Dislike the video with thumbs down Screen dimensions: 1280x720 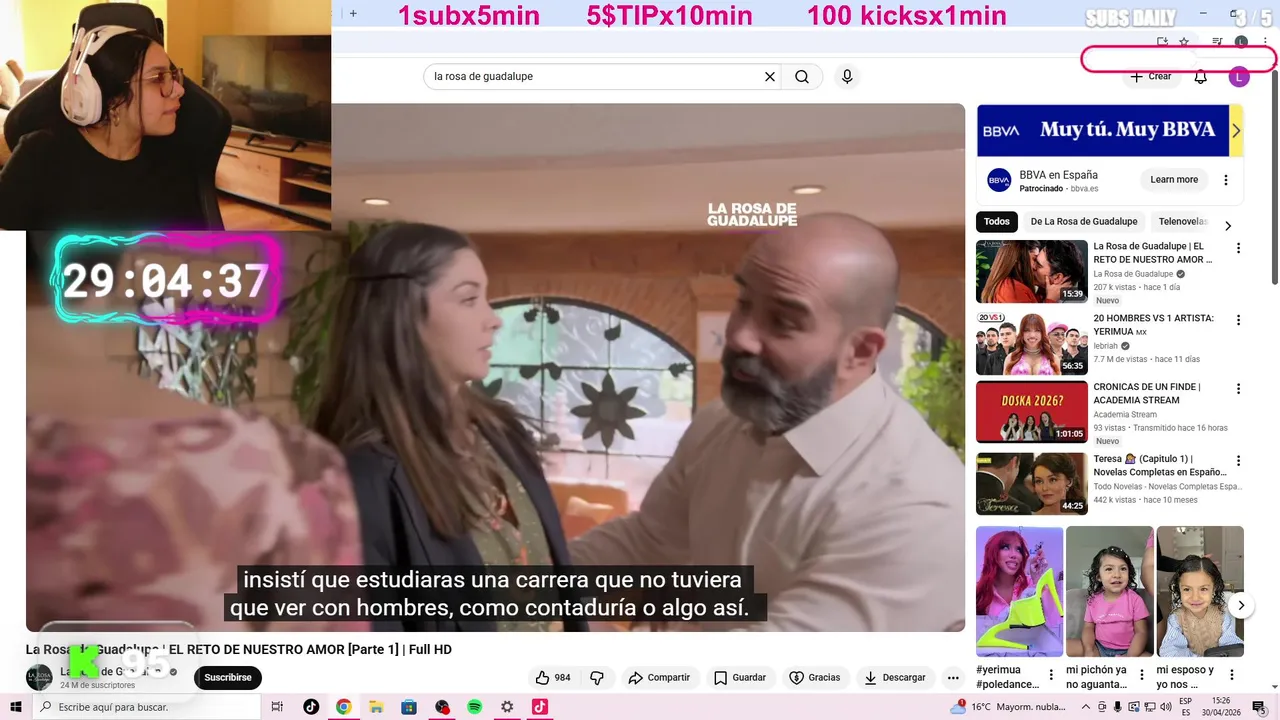pyautogui.click(x=597, y=678)
